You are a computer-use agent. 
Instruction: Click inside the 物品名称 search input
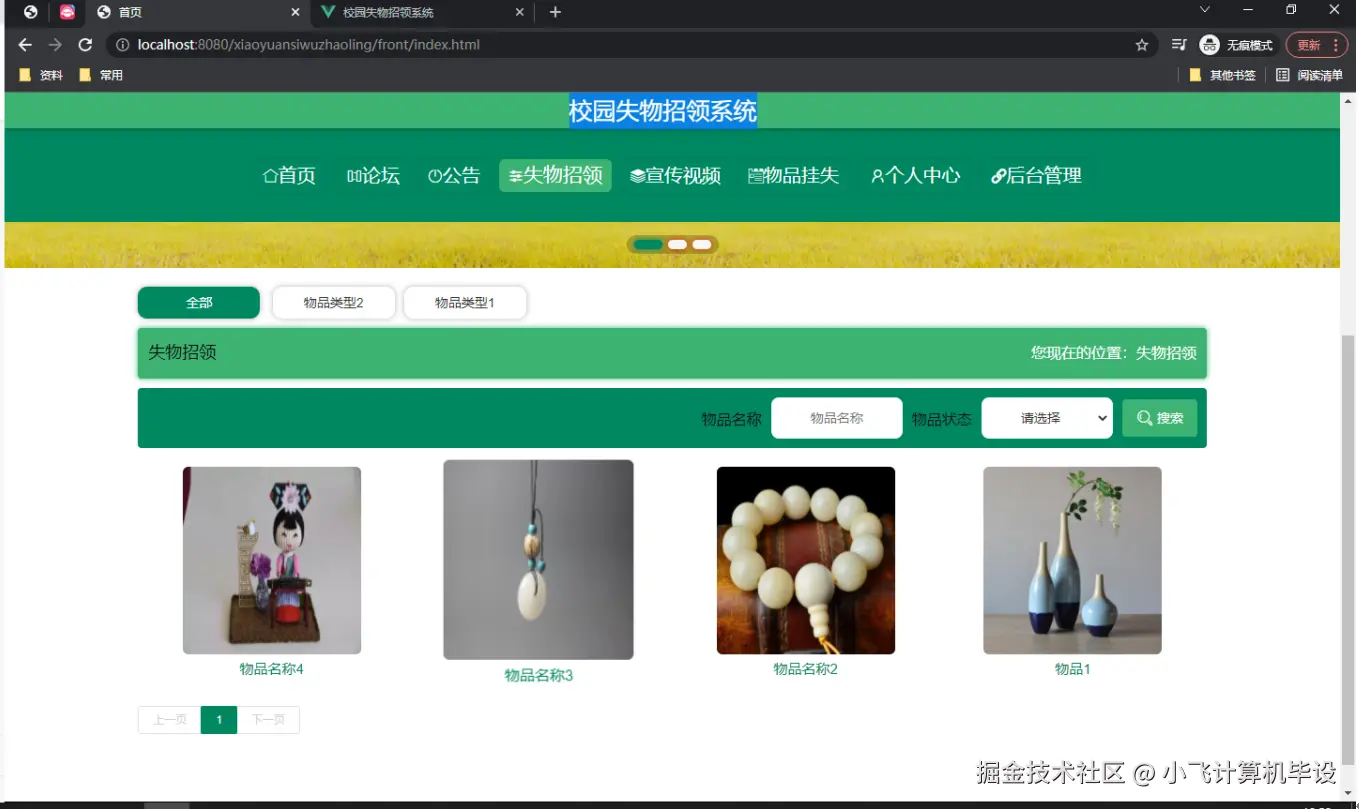tap(836, 417)
